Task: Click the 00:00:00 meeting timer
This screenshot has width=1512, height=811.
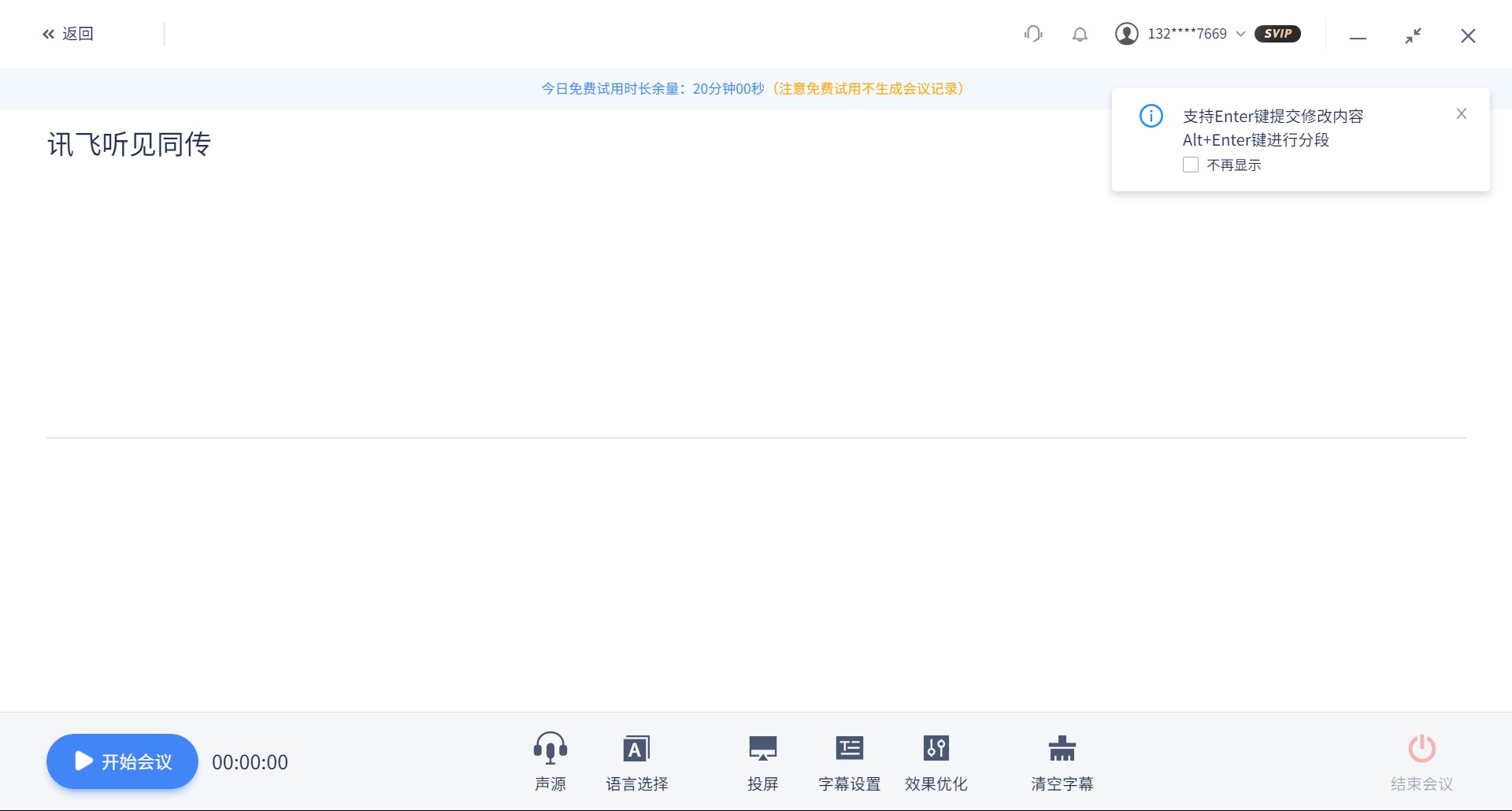Action: point(250,762)
